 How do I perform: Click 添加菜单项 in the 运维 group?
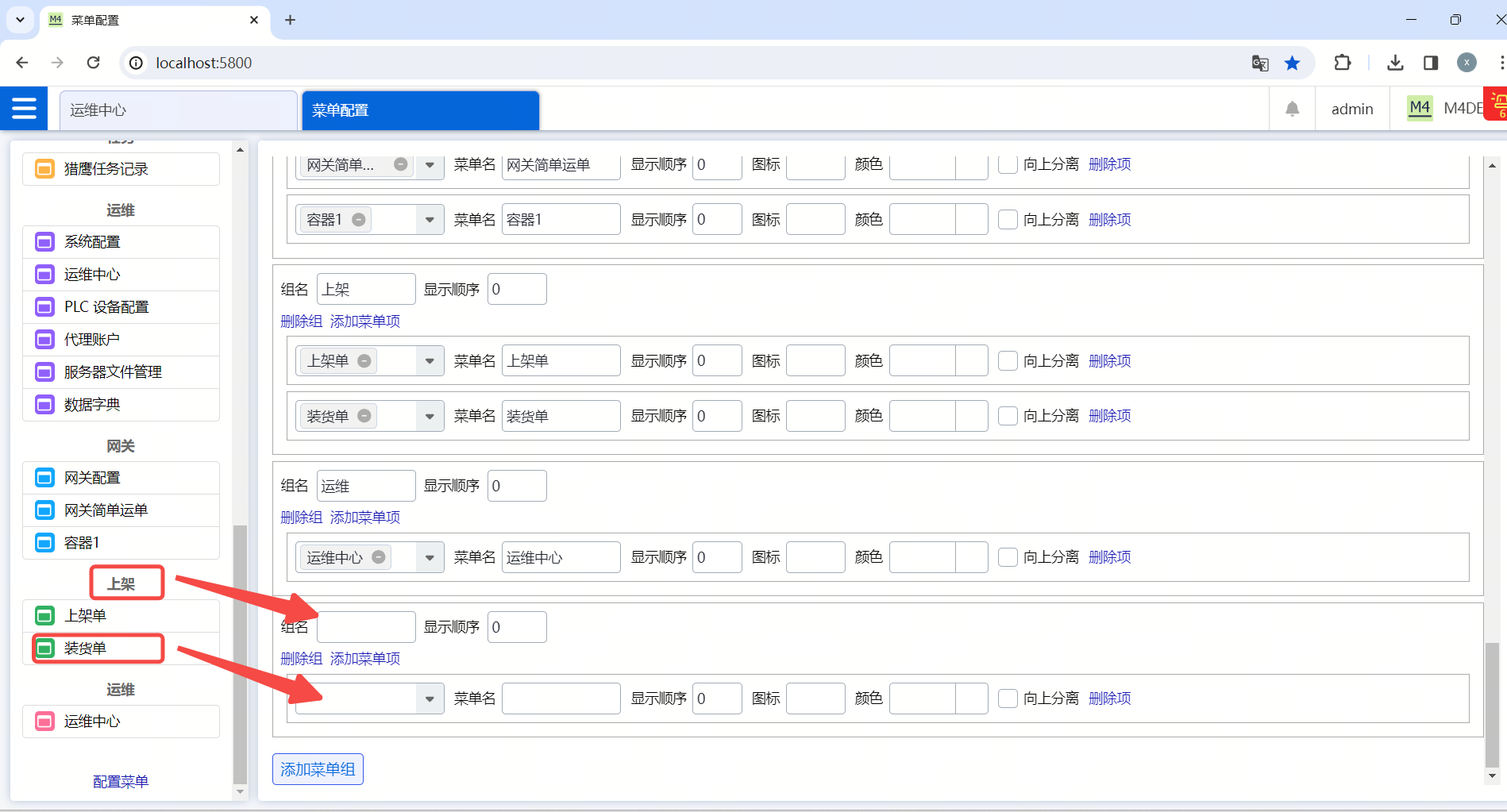point(364,518)
